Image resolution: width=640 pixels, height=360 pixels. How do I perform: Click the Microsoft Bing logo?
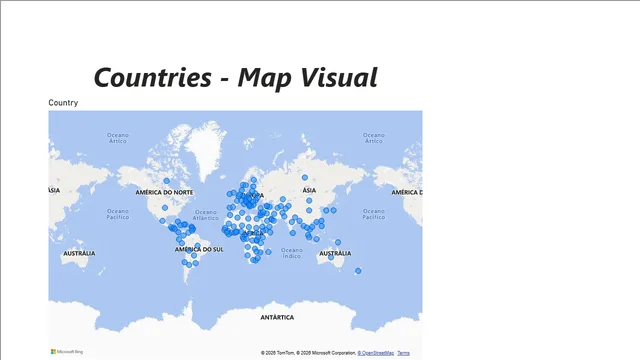pyautogui.click(x=67, y=351)
